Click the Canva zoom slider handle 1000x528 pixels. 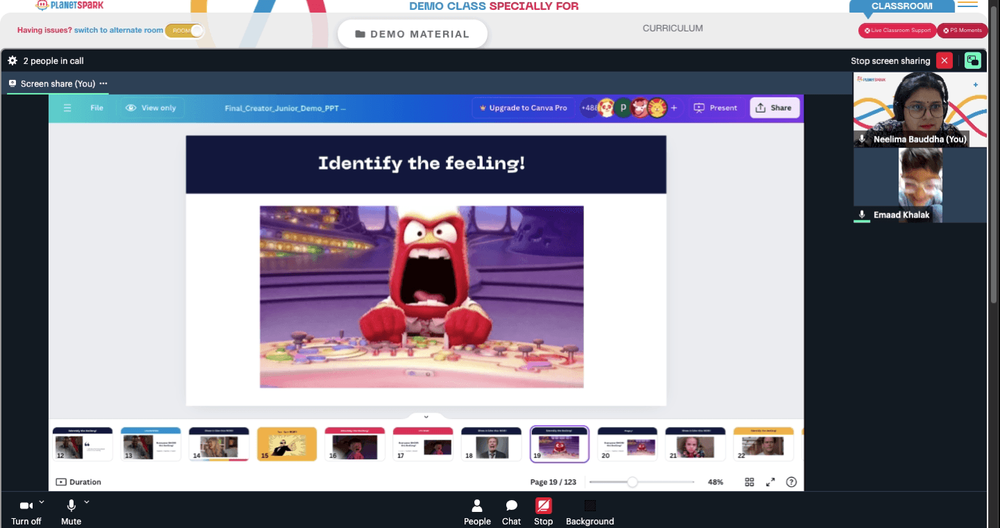632,482
